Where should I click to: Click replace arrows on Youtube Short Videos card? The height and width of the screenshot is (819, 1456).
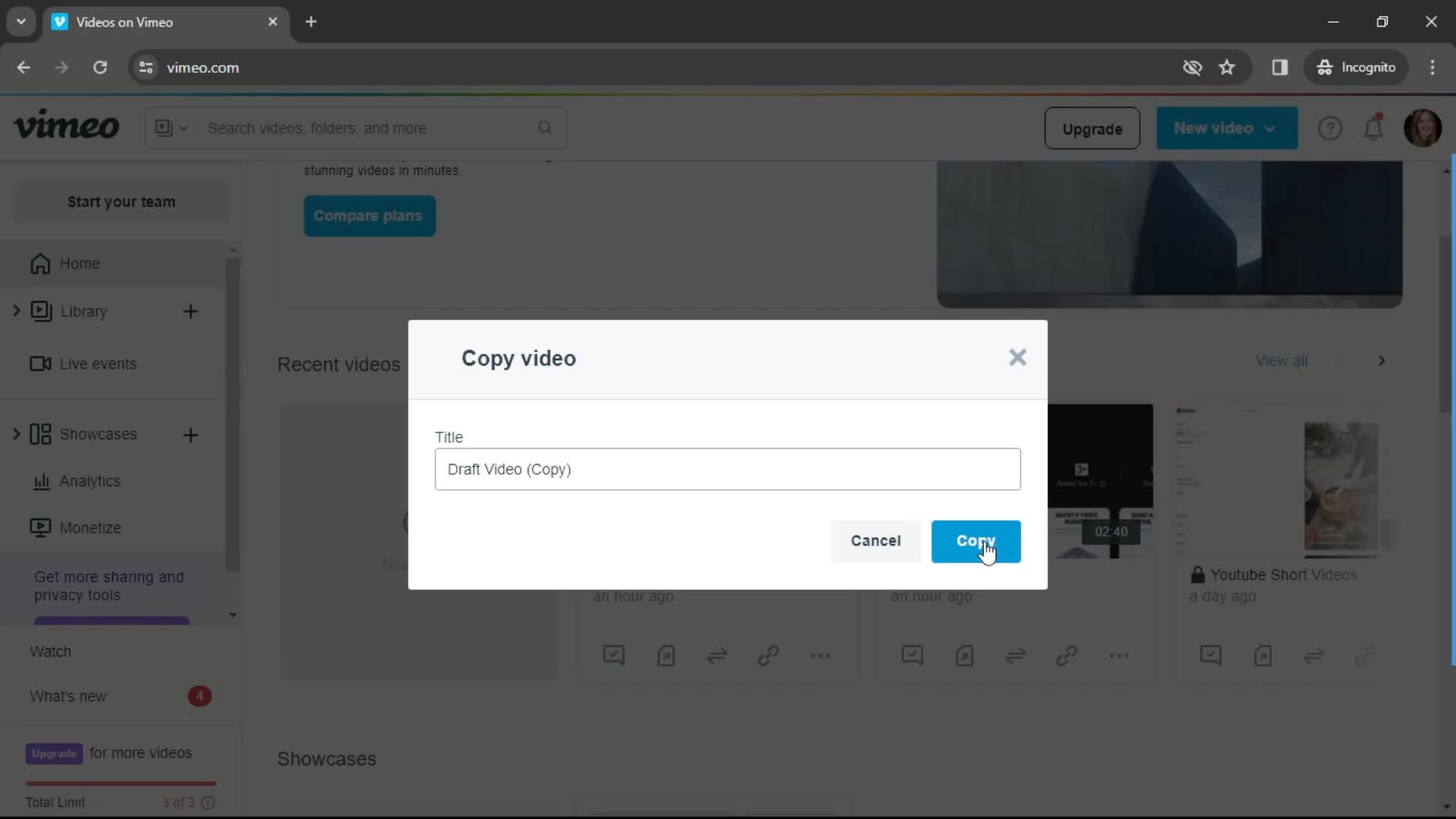1314,655
